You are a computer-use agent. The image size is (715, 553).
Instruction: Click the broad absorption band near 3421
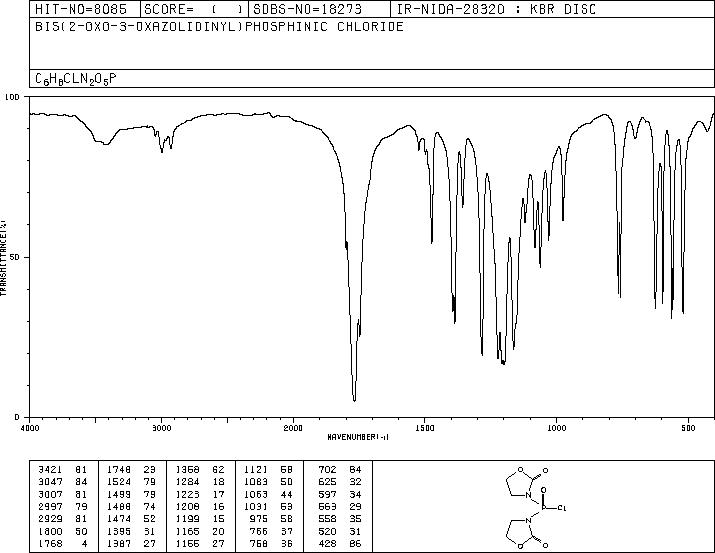pyautogui.click(x=106, y=143)
